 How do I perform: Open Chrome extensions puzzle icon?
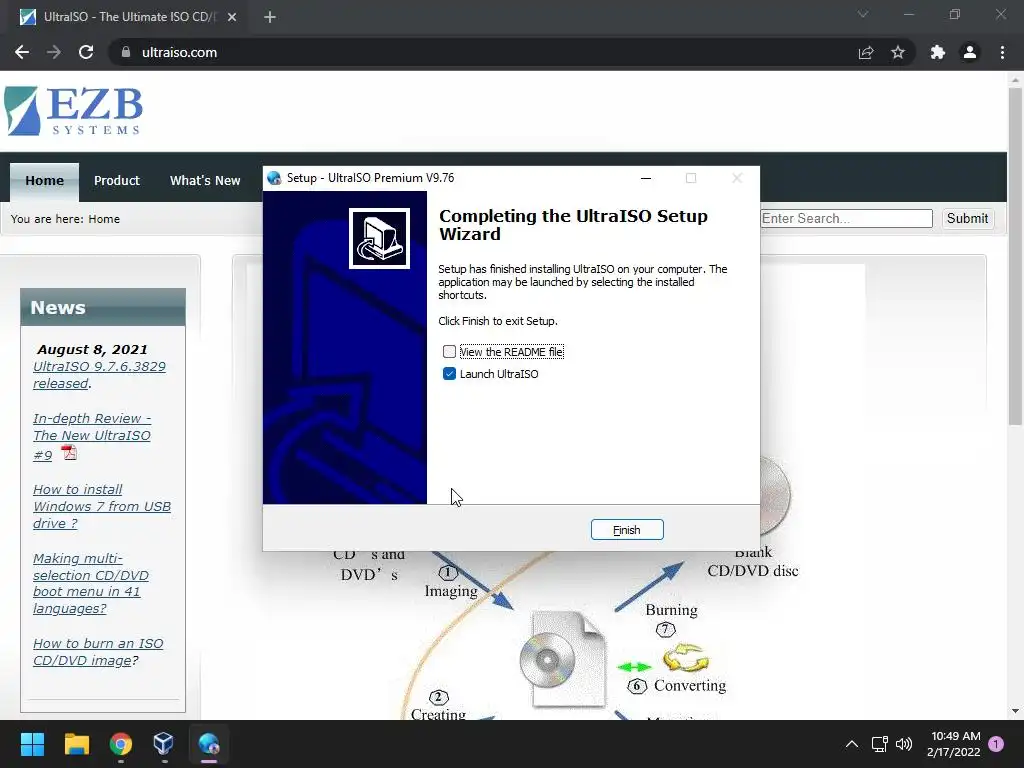coord(938,52)
